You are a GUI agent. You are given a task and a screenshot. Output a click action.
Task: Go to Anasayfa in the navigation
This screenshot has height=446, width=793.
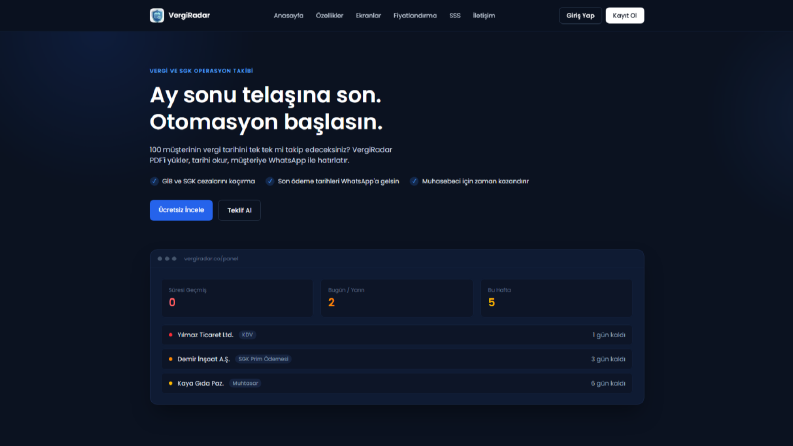[x=288, y=16]
